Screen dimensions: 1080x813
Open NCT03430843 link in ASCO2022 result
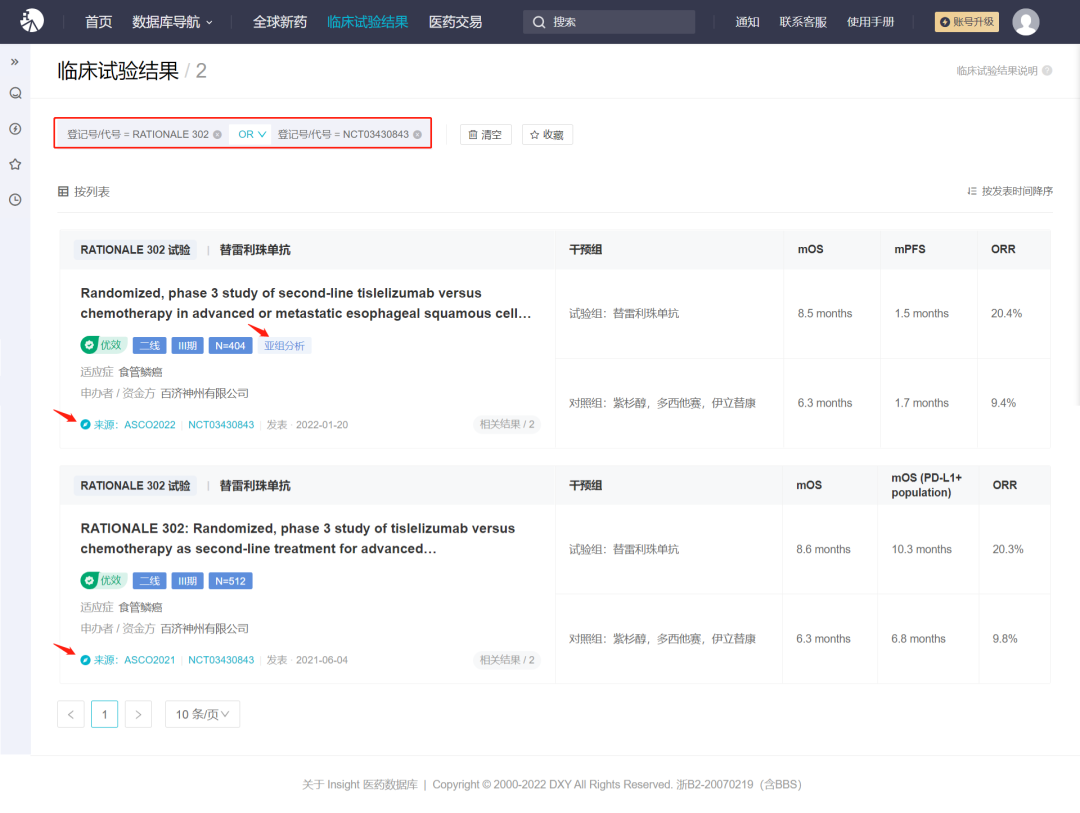click(221, 424)
